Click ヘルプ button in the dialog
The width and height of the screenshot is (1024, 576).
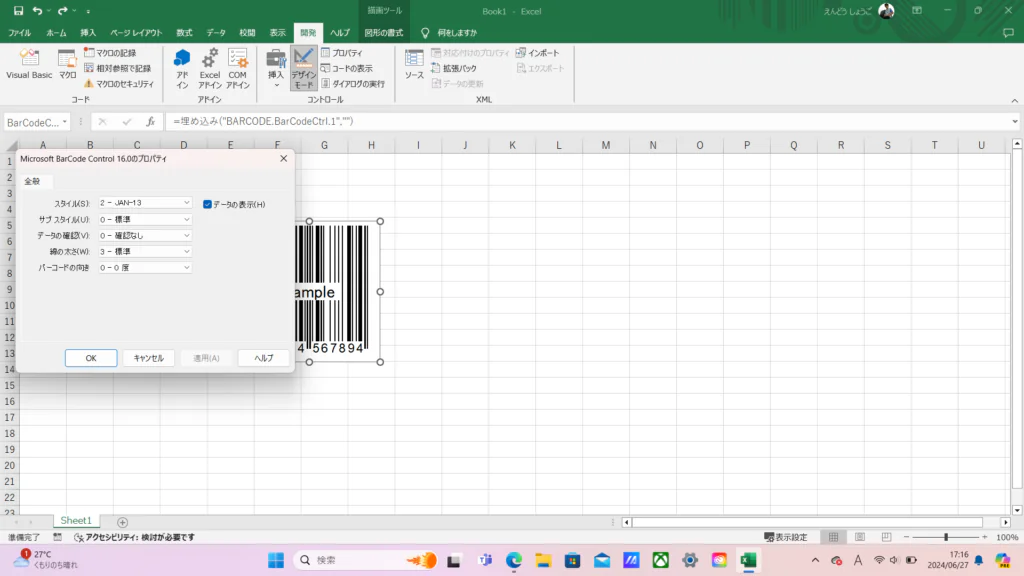click(264, 358)
